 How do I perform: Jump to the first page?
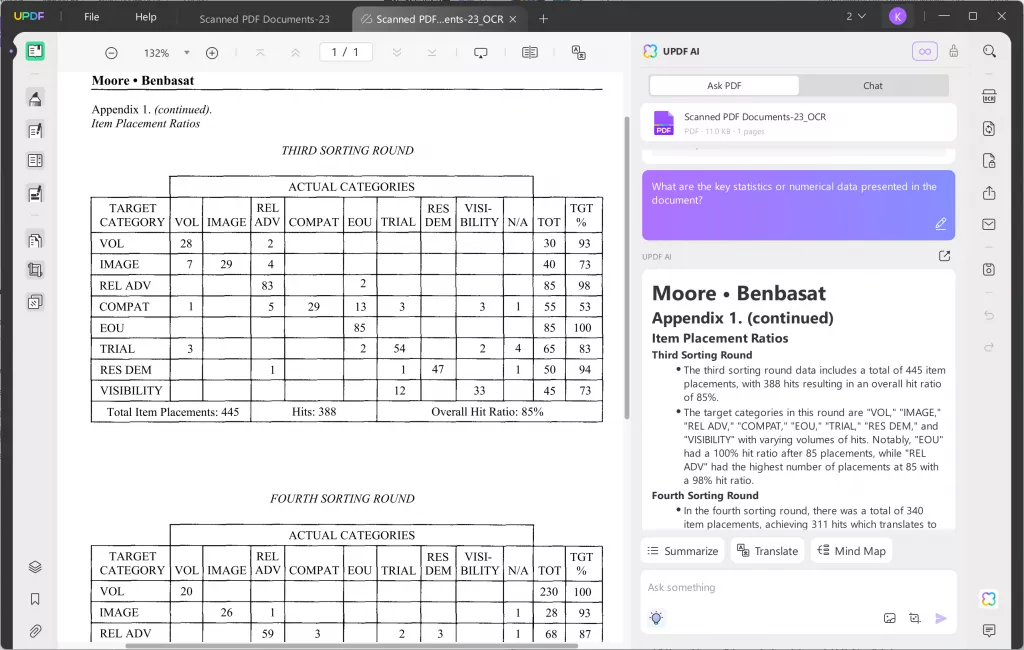point(260,53)
